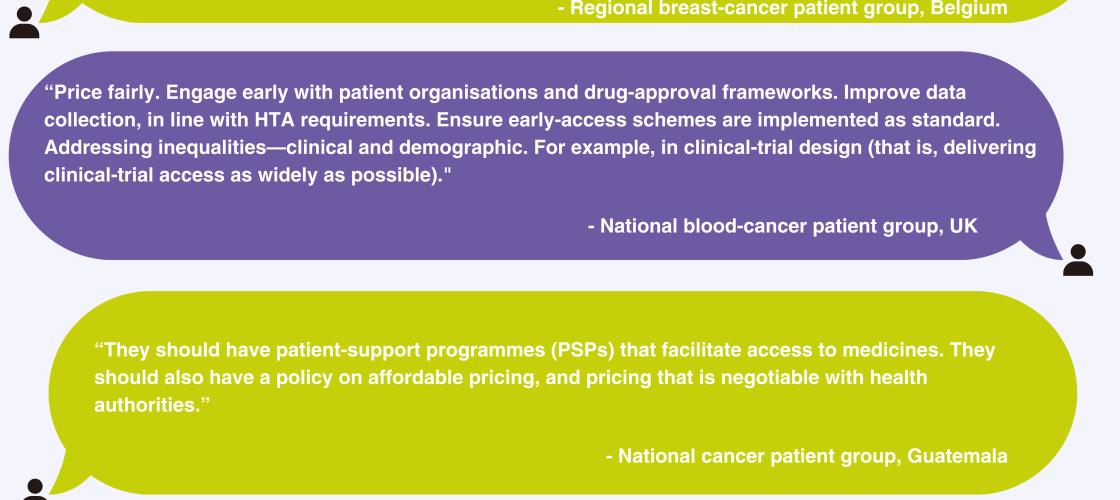Viewport: 1120px width, 500px height.
Task: Click empty purple area left of UK attribution
Action: (300, 226)
